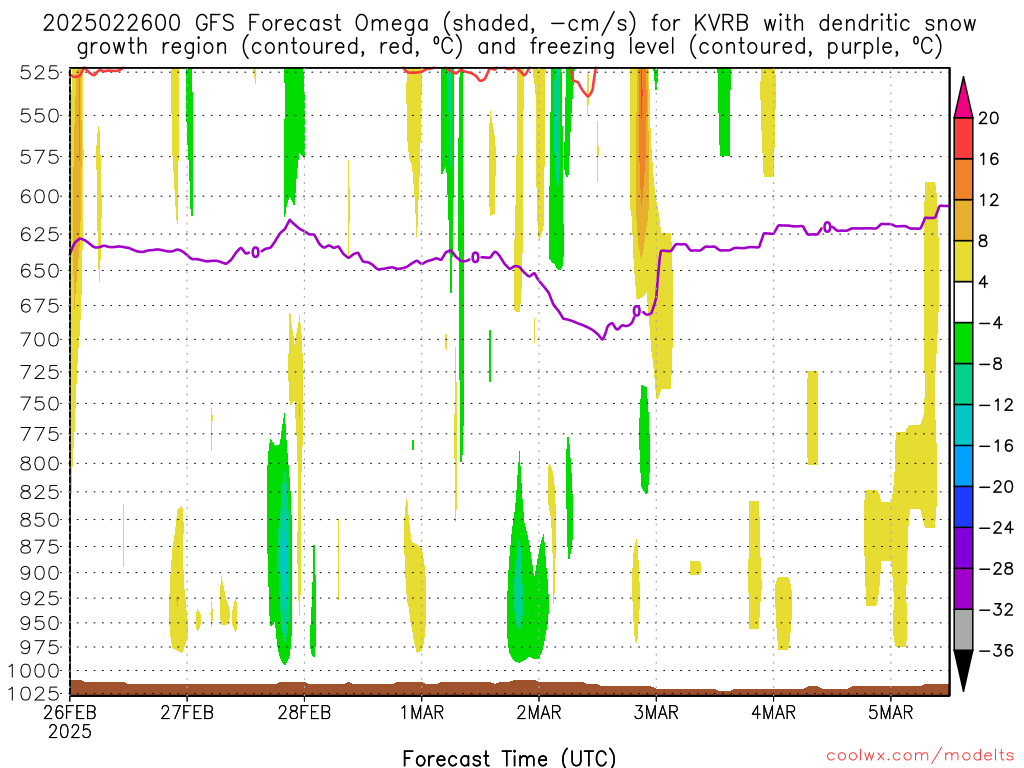Viewport: 1024px width, 768px height.
Task: Click the 27FEB time axis label
Action: tap(187, 712)
